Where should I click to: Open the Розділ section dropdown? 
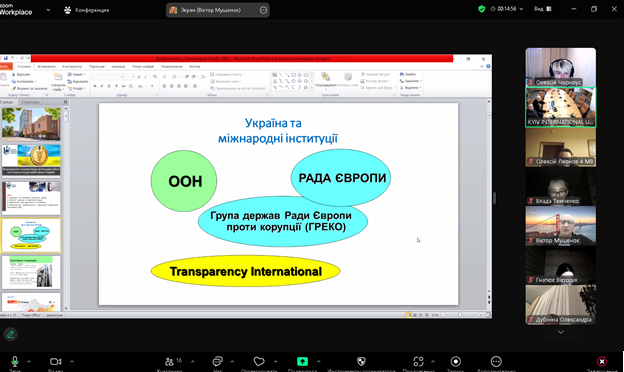pyautogui.click(x=77, y=88)
